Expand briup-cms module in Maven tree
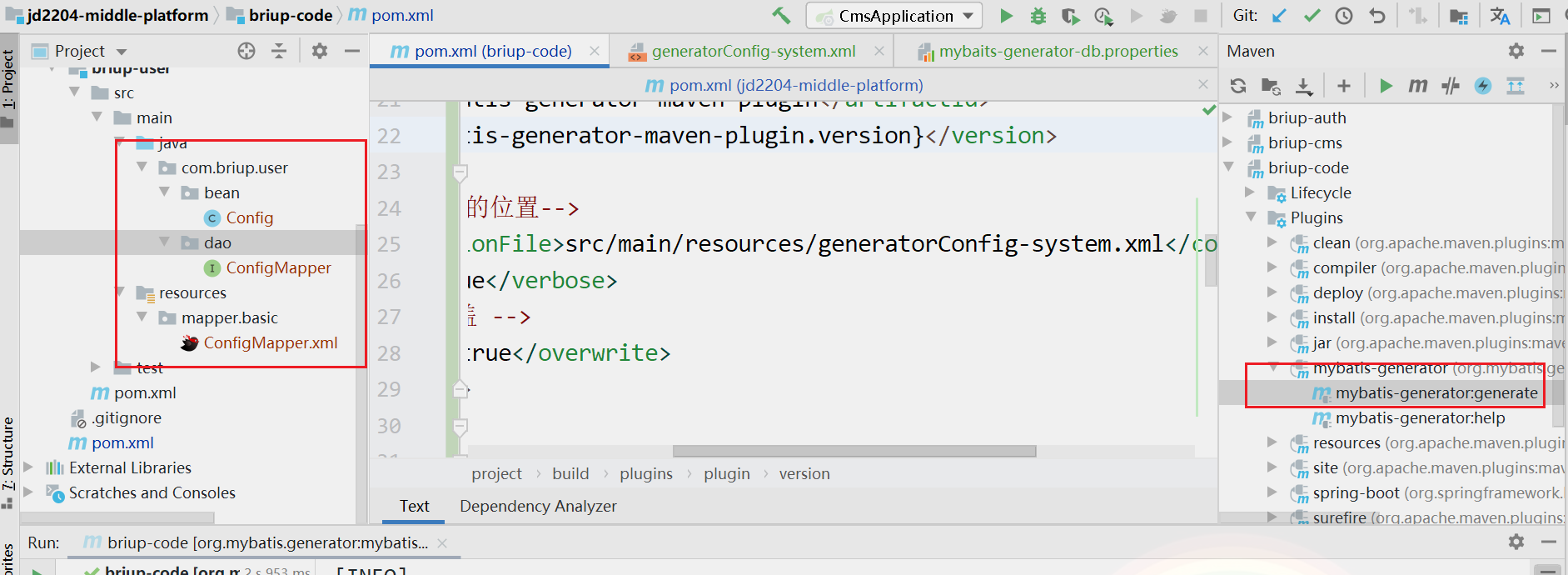This screenshot has height=575, width=1568. pyautogui.click(x=1227, y=142)
